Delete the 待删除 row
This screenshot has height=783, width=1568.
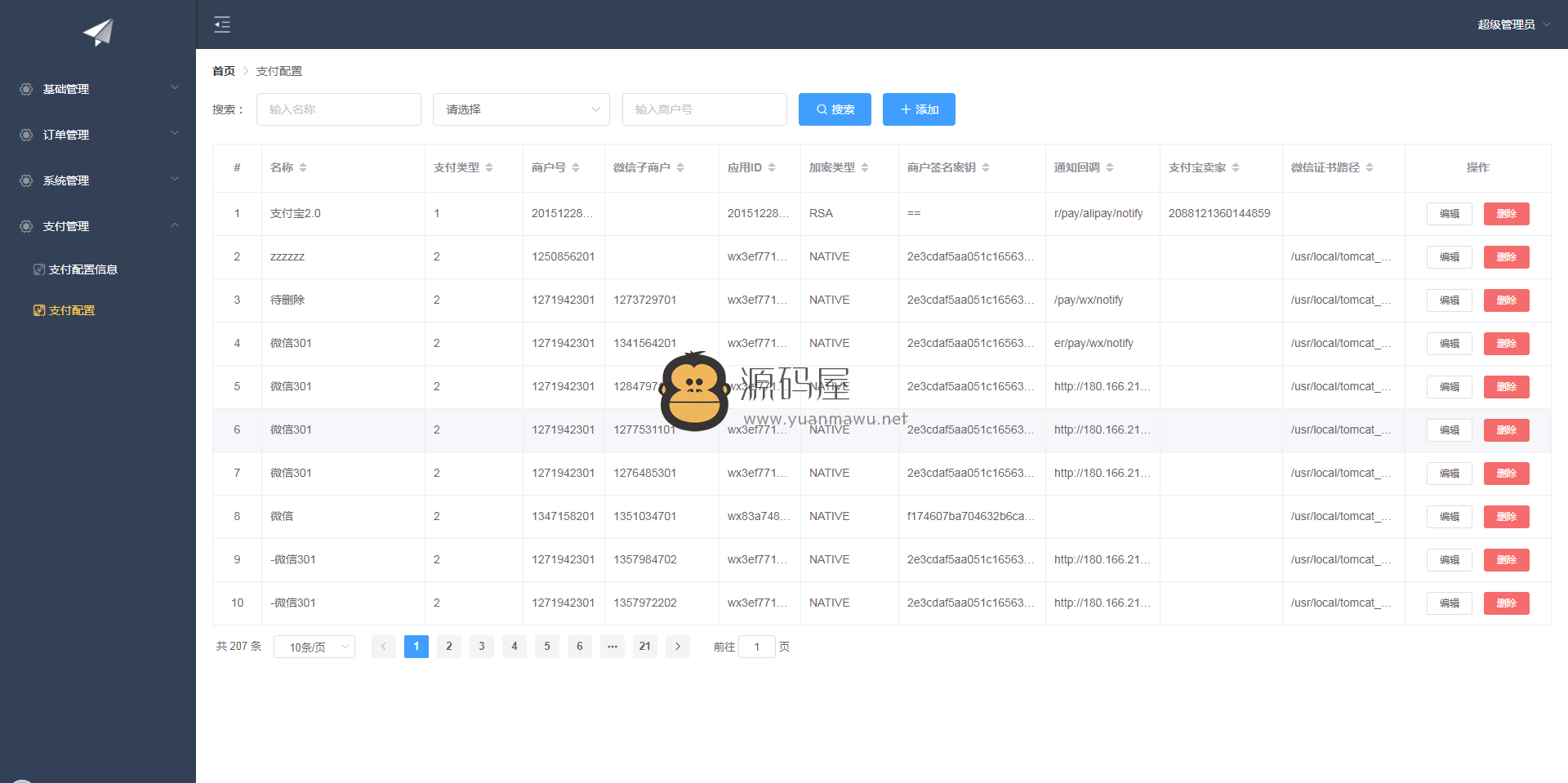1507,300
